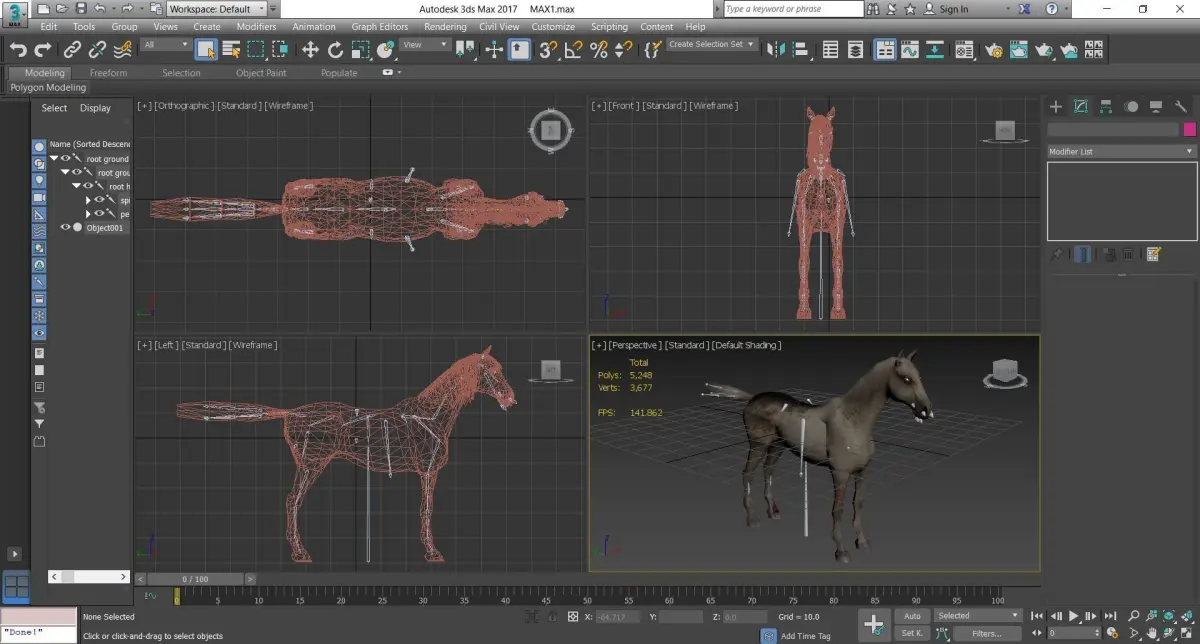The image size is (1200, 644).
Task: Hide Object001 using its eye icon
Action: [66, 228]
